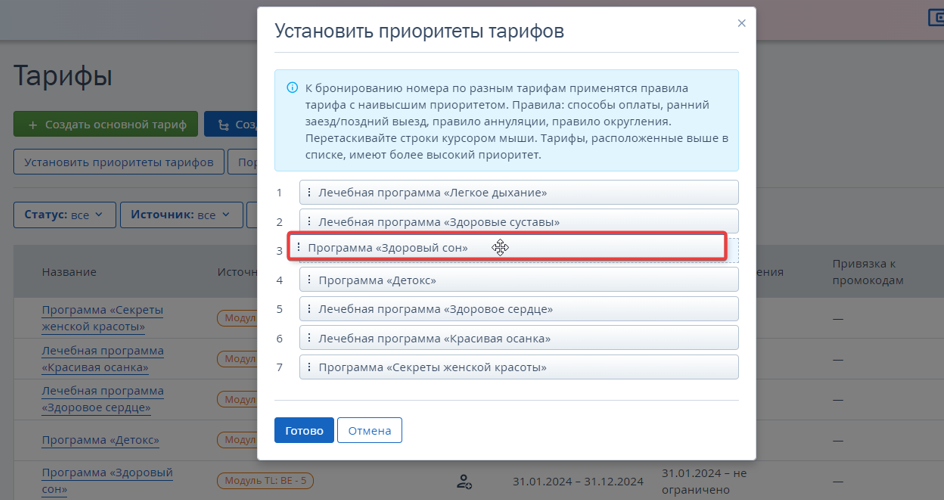Click Установить приоритеты тарифов button in background
This screenshot has width=944, height=500.
point(119,162)
